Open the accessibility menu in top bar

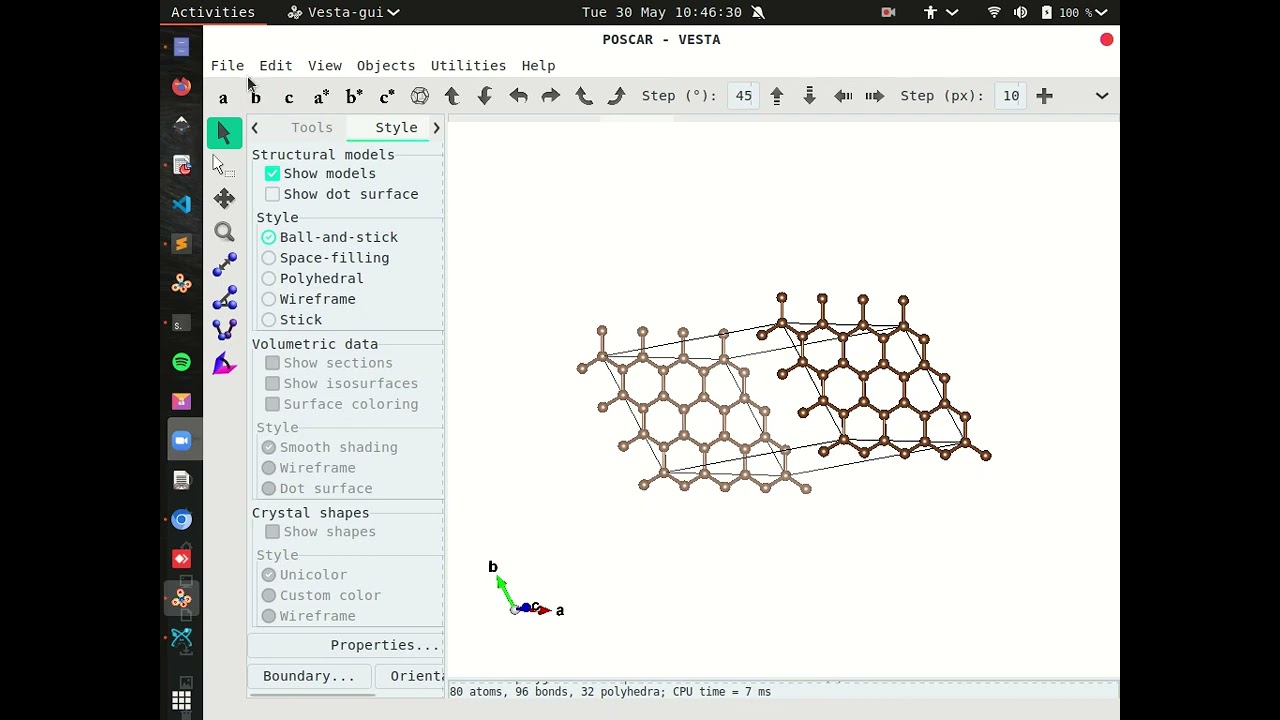click(940, 12)
